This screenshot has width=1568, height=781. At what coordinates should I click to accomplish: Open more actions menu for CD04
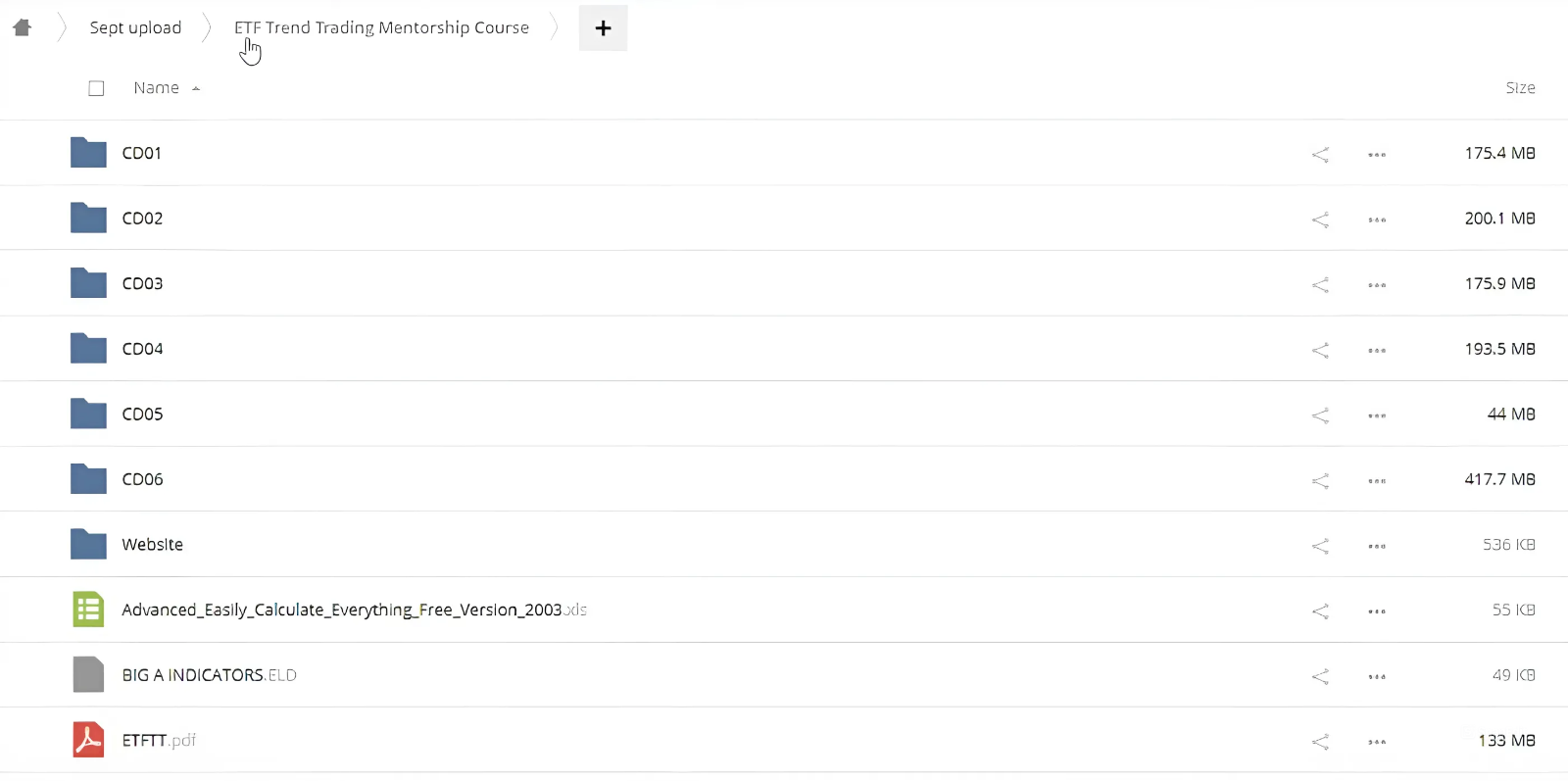click(x=1377, y=350)
